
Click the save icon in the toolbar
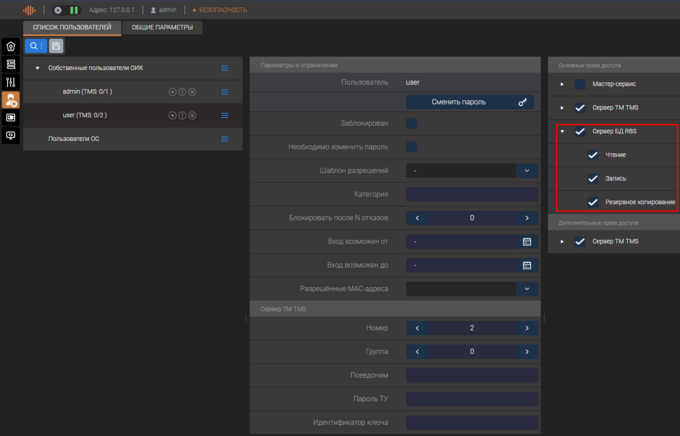click(57, 46)
